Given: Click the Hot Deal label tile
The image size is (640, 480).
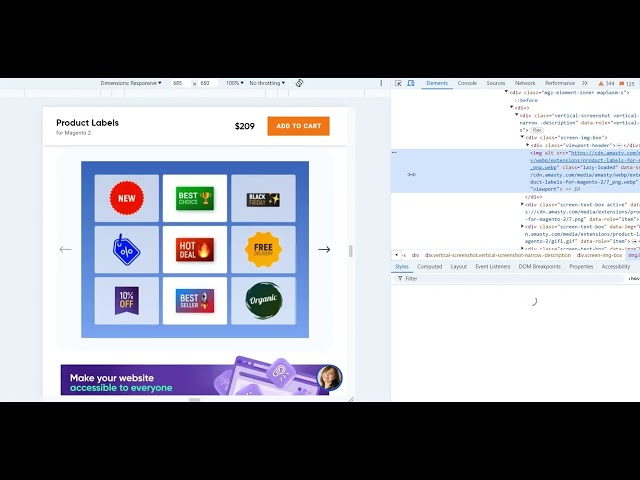Looking at the screenshot, I should point(195,249).
